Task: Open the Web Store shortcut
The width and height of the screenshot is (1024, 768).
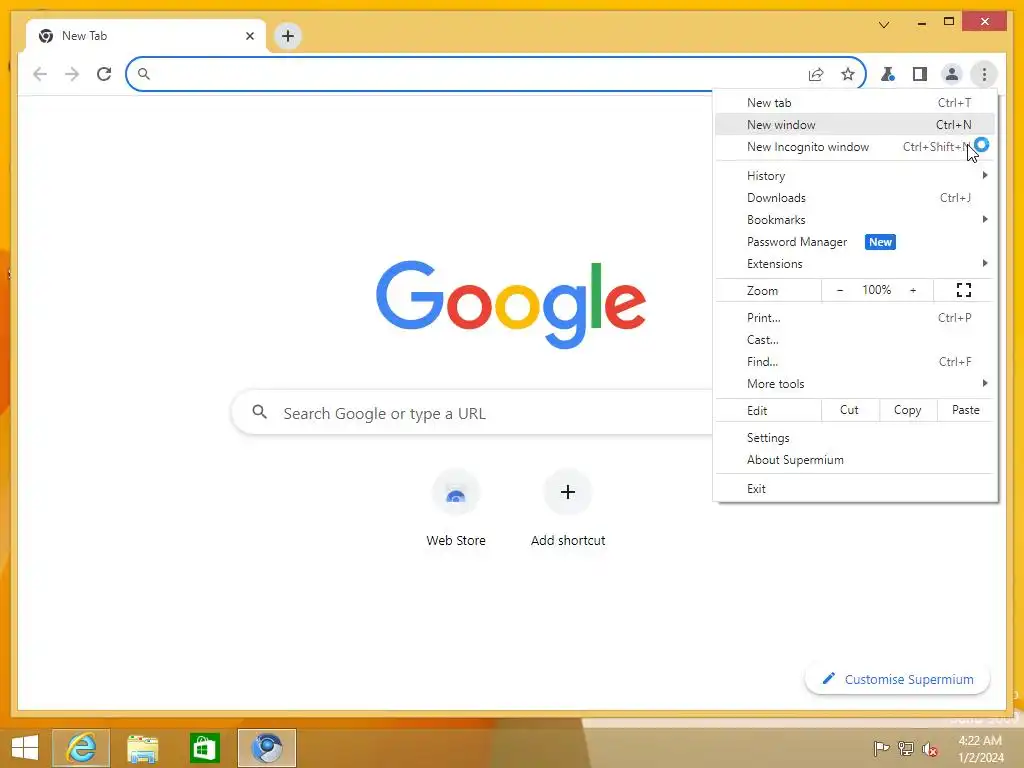Action: pos(456,509)
